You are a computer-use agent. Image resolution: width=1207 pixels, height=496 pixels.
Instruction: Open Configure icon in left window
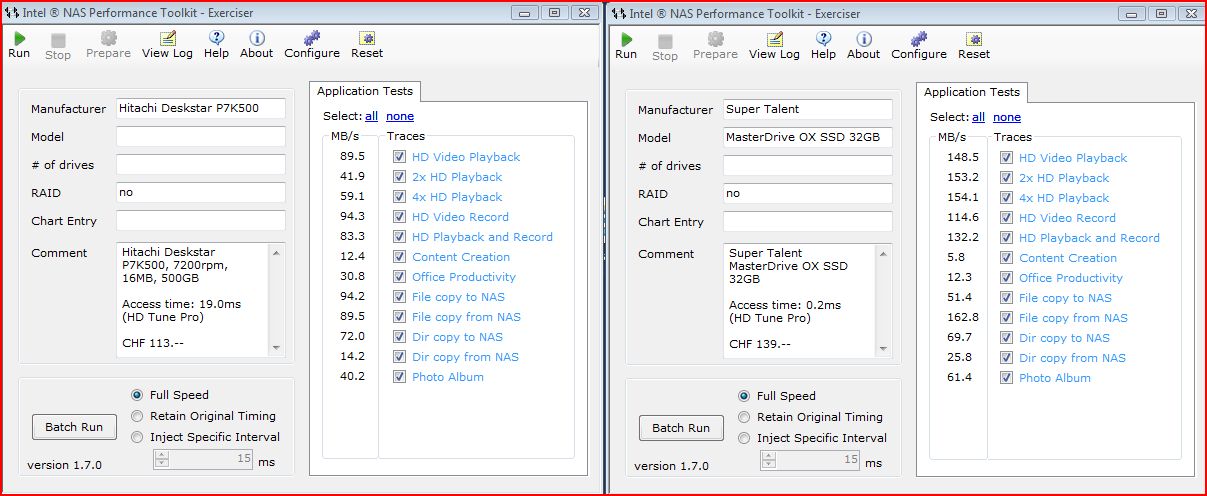(x=312, y=38)
